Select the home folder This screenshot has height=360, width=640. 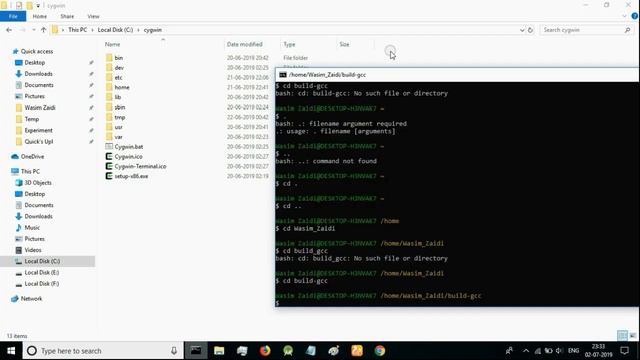[x=122, y=87]
